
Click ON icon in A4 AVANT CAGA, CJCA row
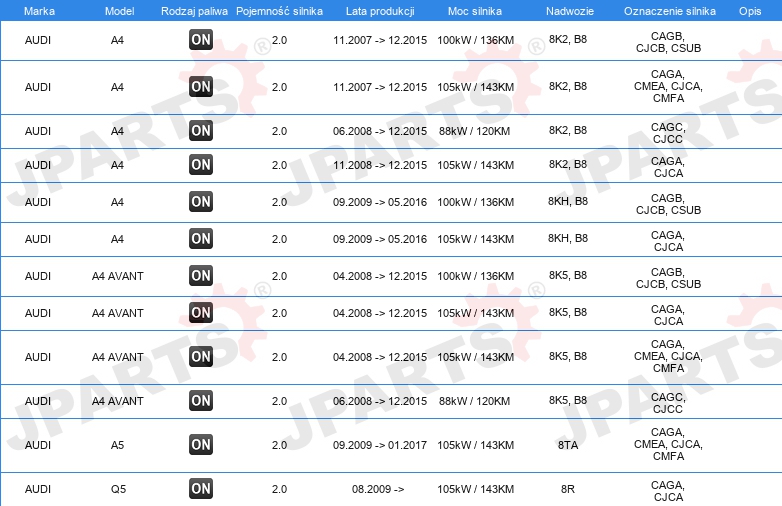201,313
